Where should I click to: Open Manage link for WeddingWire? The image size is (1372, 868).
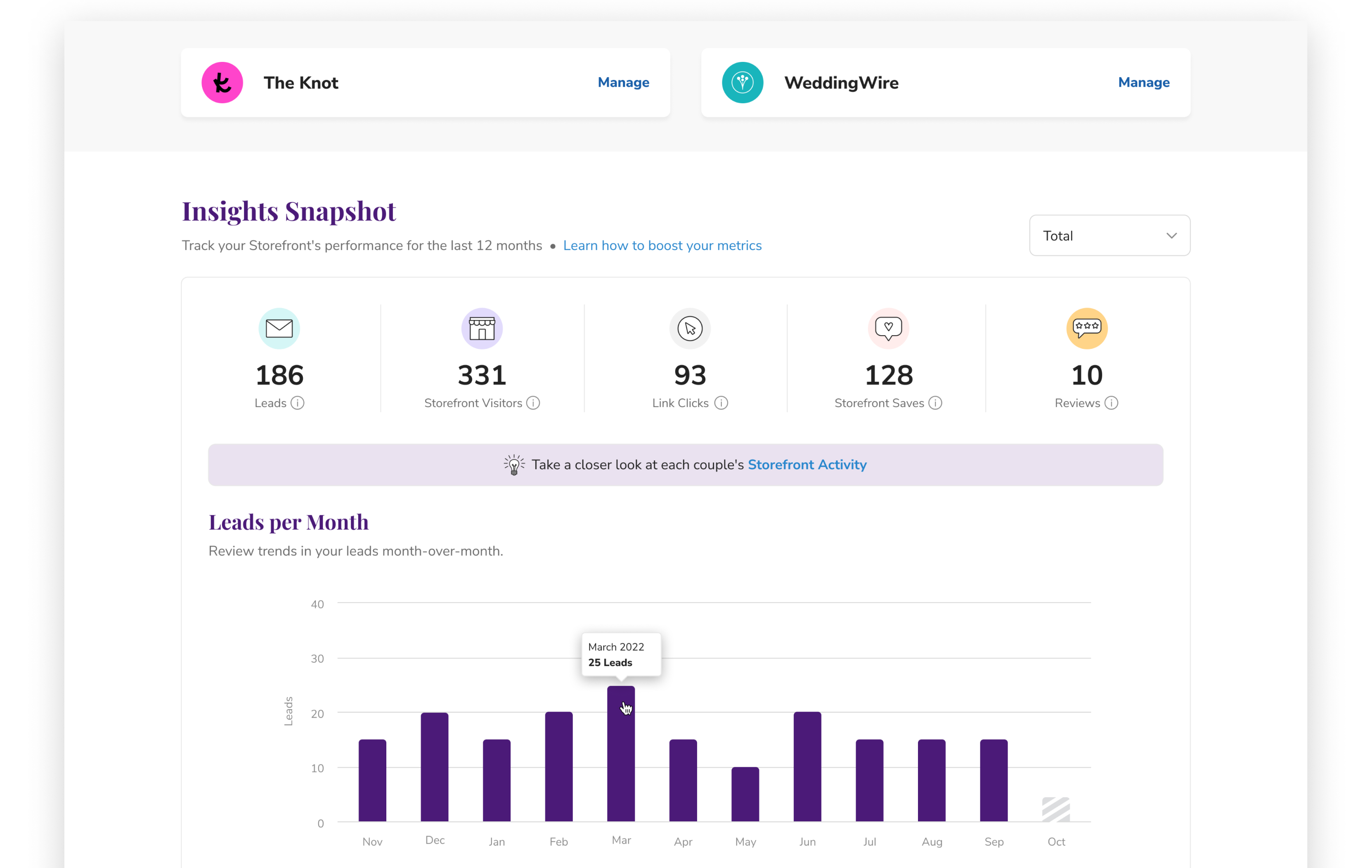(x=1143, y=83)
